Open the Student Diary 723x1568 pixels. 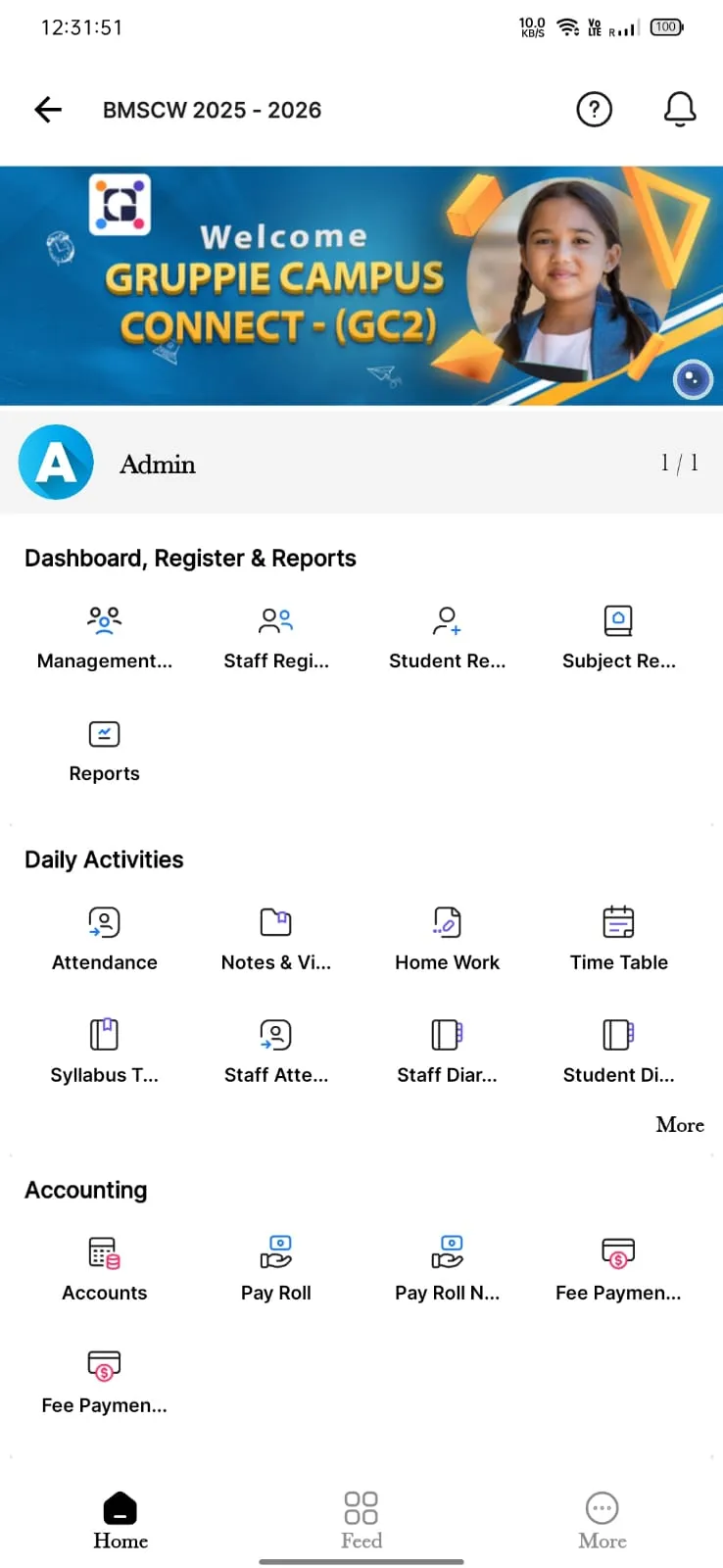(619, 1053)
